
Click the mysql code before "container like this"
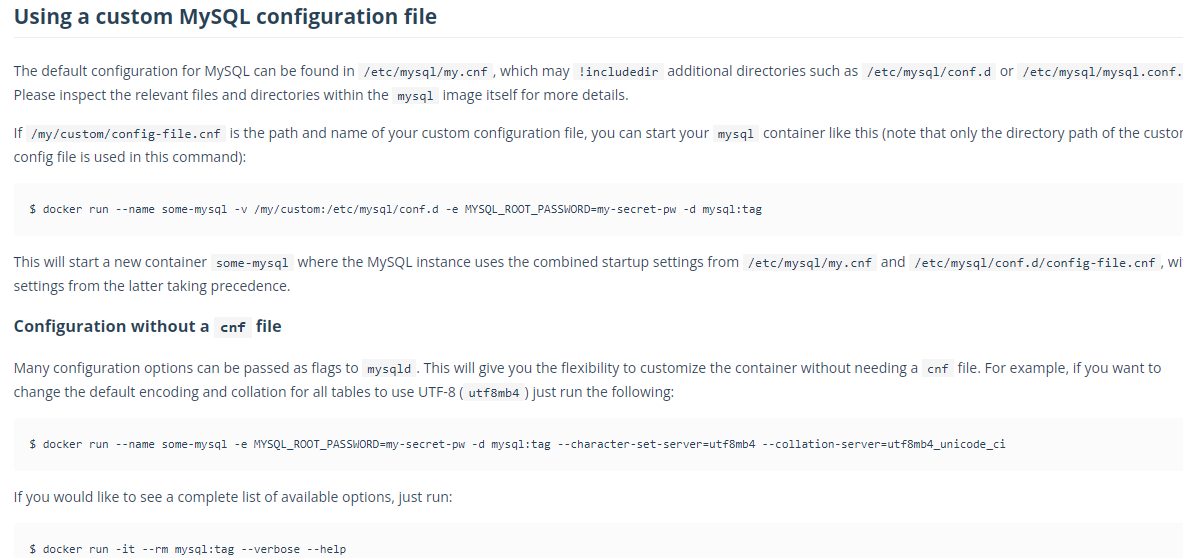pos(736,134)
